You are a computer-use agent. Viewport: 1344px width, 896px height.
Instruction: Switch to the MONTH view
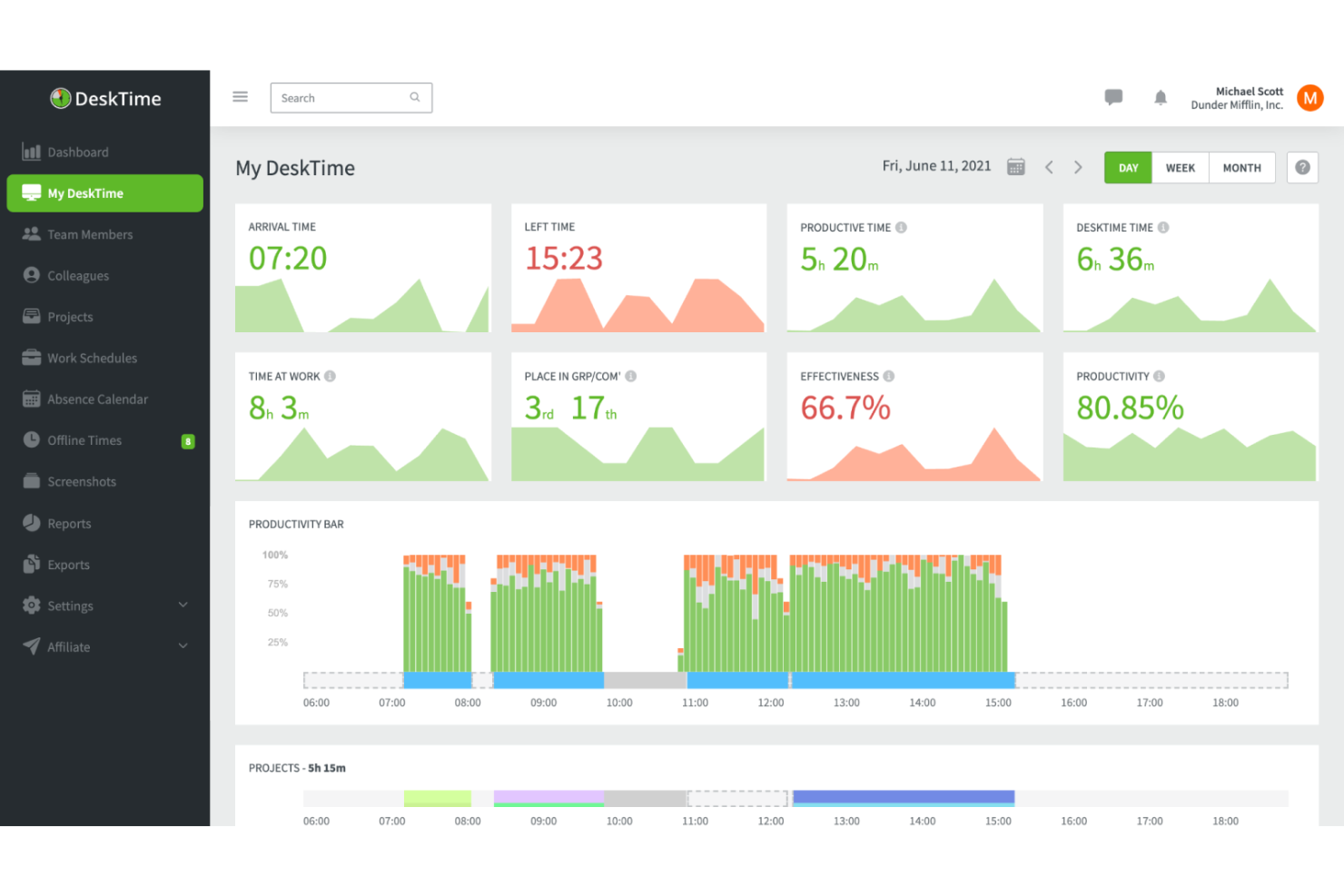pos(1241,168)
